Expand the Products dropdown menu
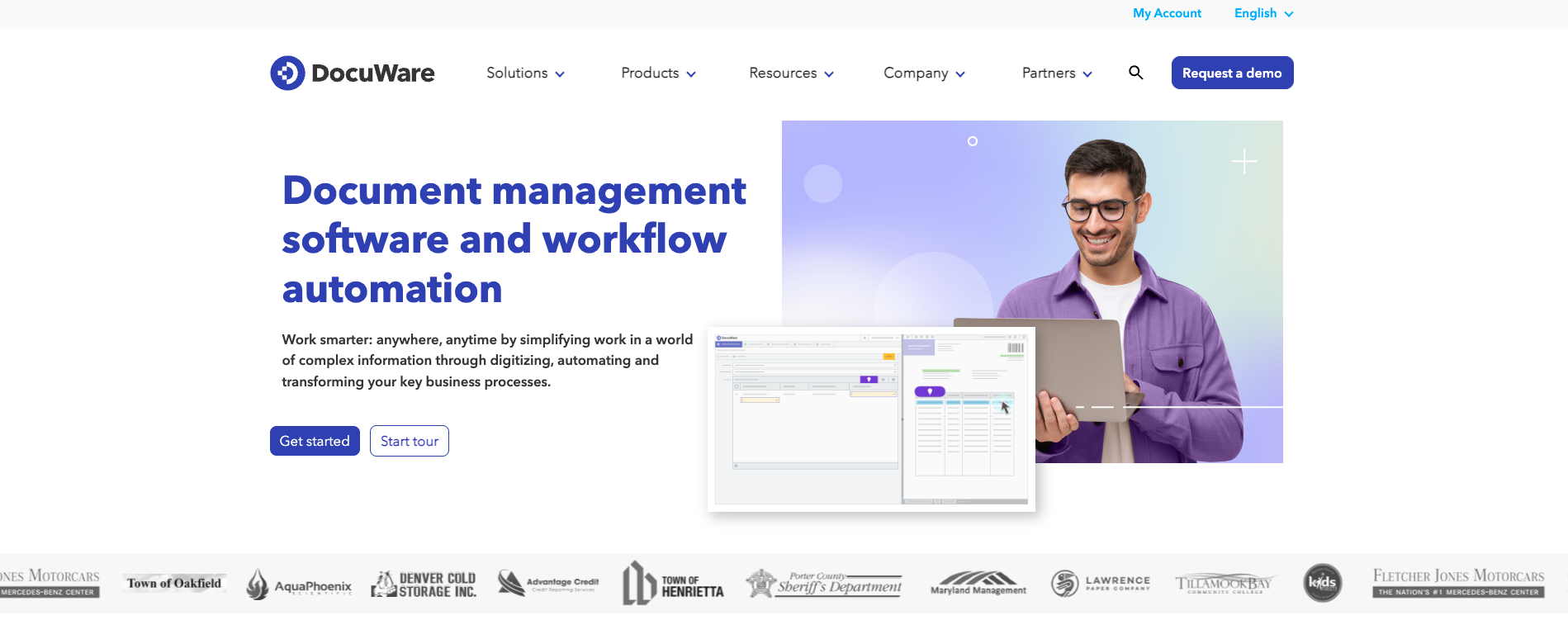This screenshot has width=1568, height=620. coord(658,73)
